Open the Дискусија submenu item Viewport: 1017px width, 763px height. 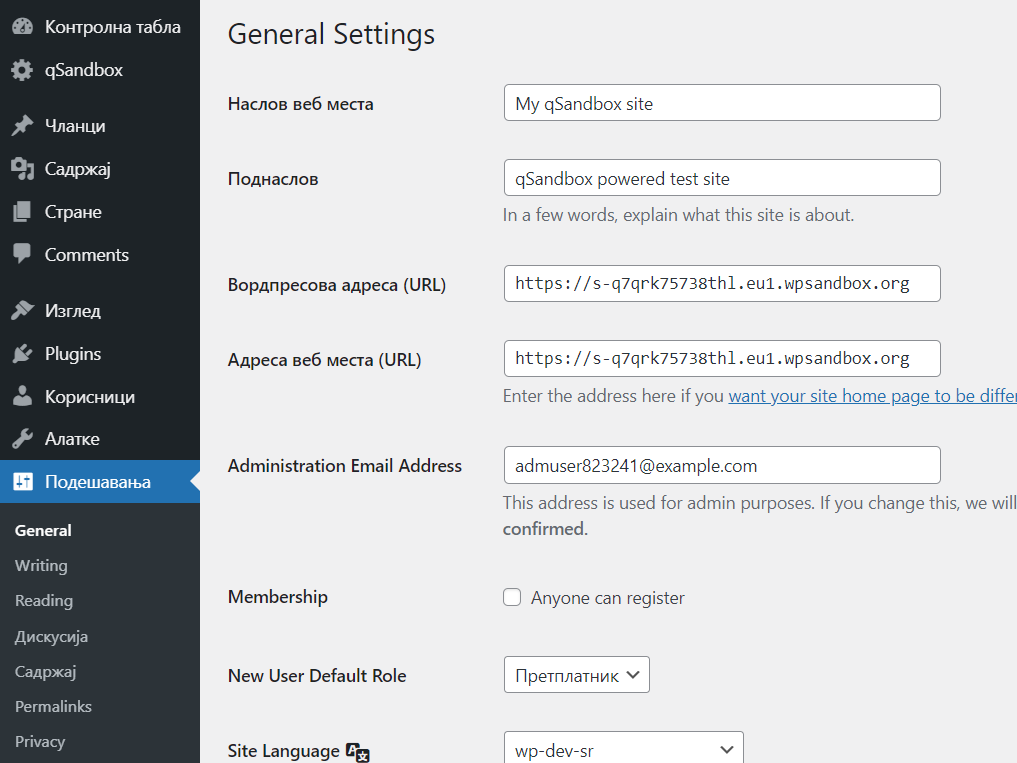[x=51, y=636]
